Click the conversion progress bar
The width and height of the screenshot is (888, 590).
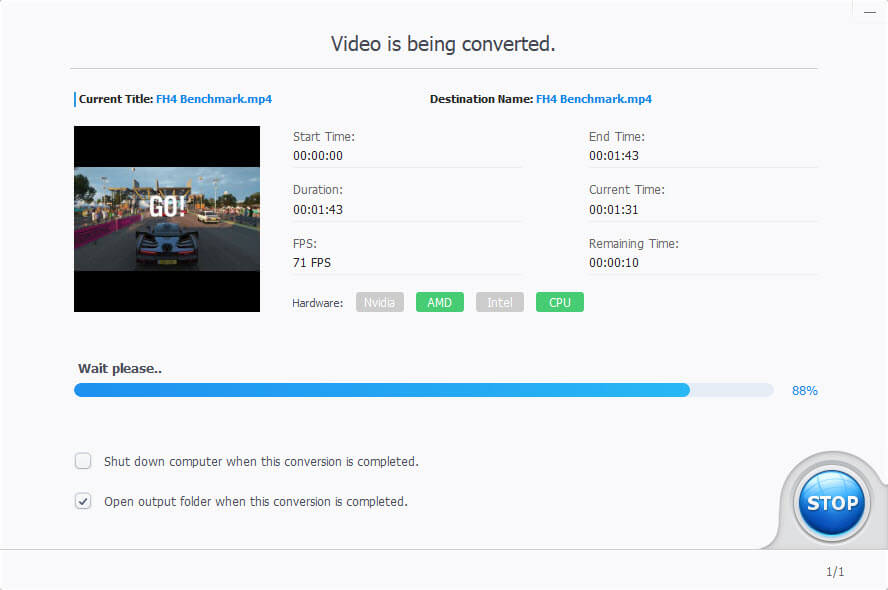424,390
